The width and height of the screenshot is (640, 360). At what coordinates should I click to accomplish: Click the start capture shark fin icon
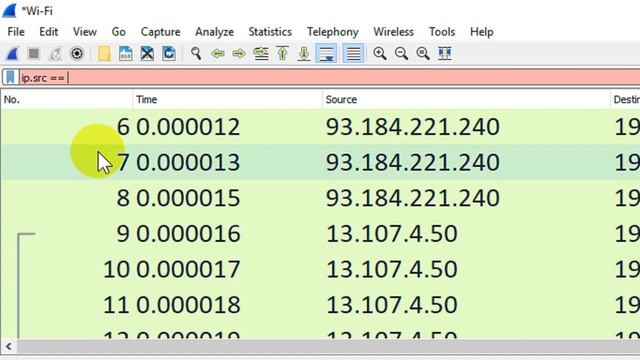click(12, 53)
